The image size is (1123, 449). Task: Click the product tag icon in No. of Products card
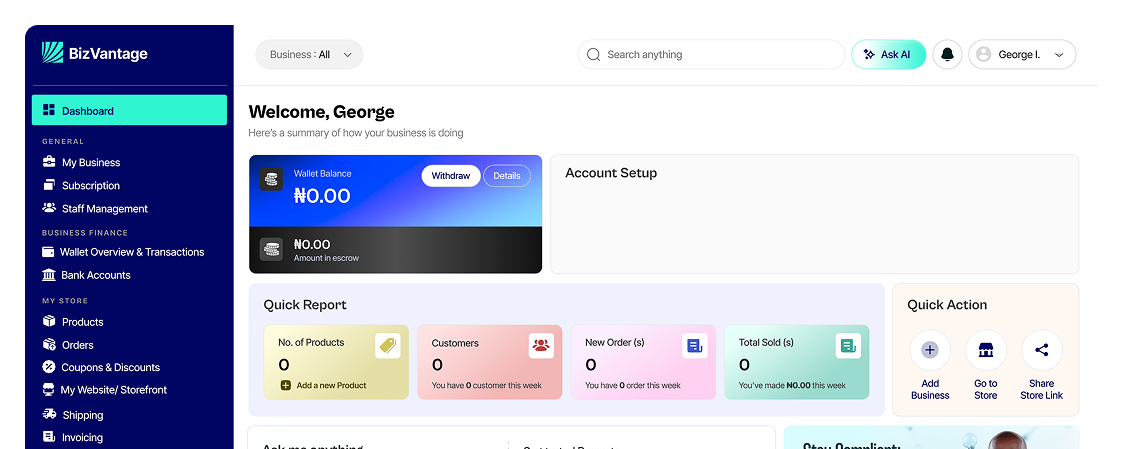(387, 346)
